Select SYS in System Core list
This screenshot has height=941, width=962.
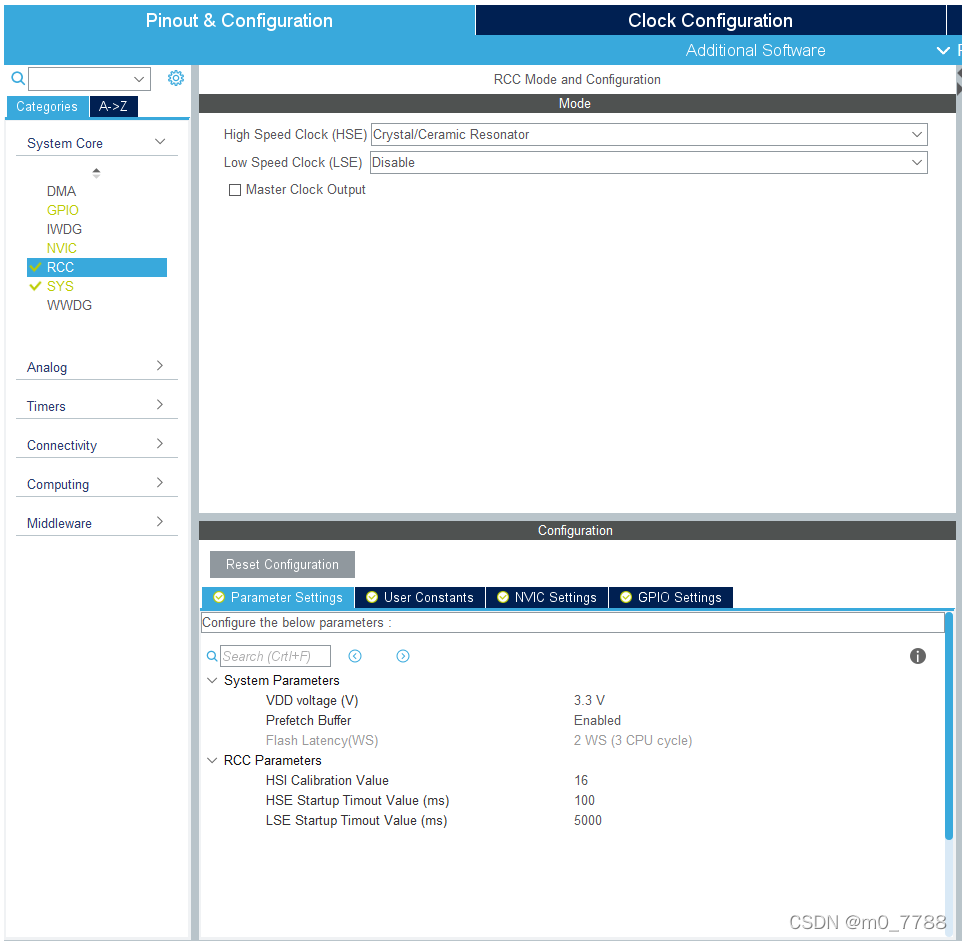(x=60, y=286)
